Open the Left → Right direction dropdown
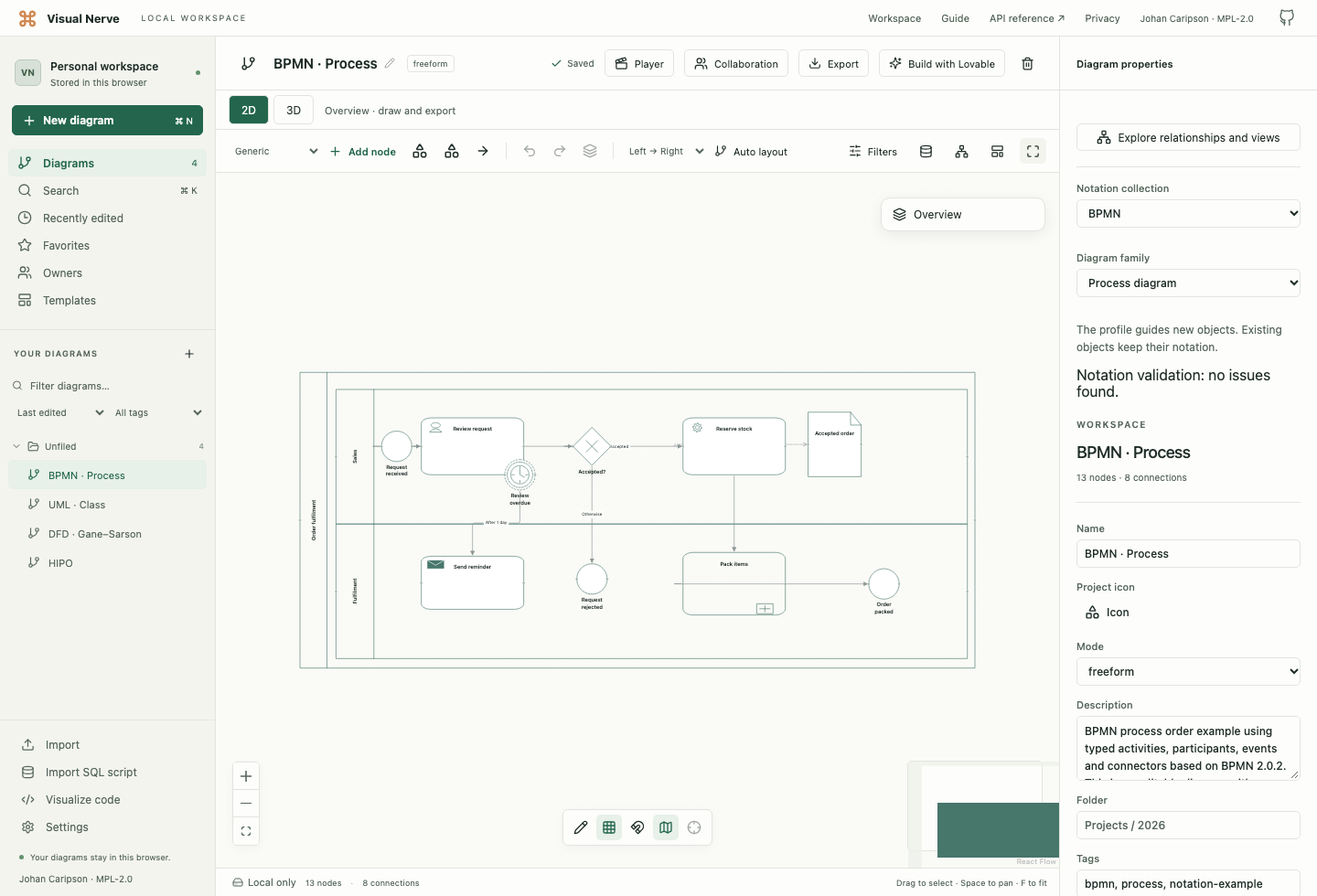The width and height of the screenshot is (1317, 896). tap(666, 152)
